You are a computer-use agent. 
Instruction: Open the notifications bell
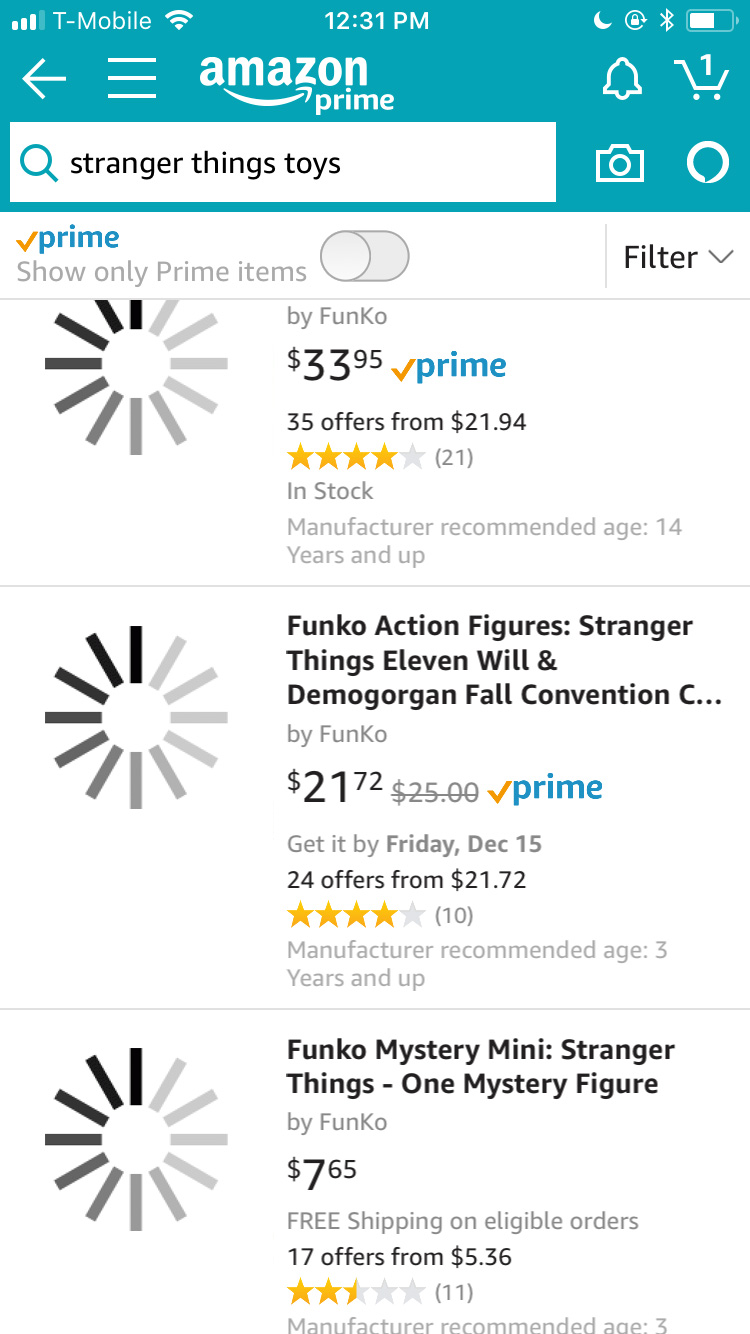(x=622, y=78)
